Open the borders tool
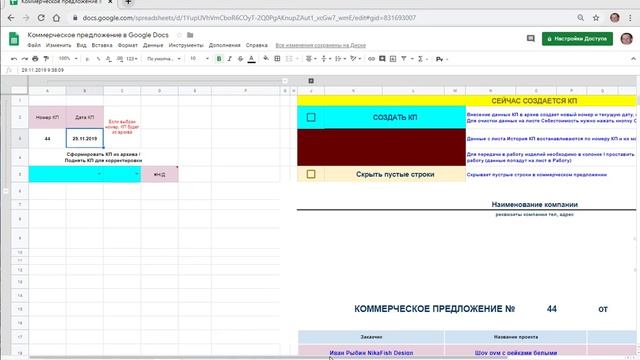 click(277, 59)
